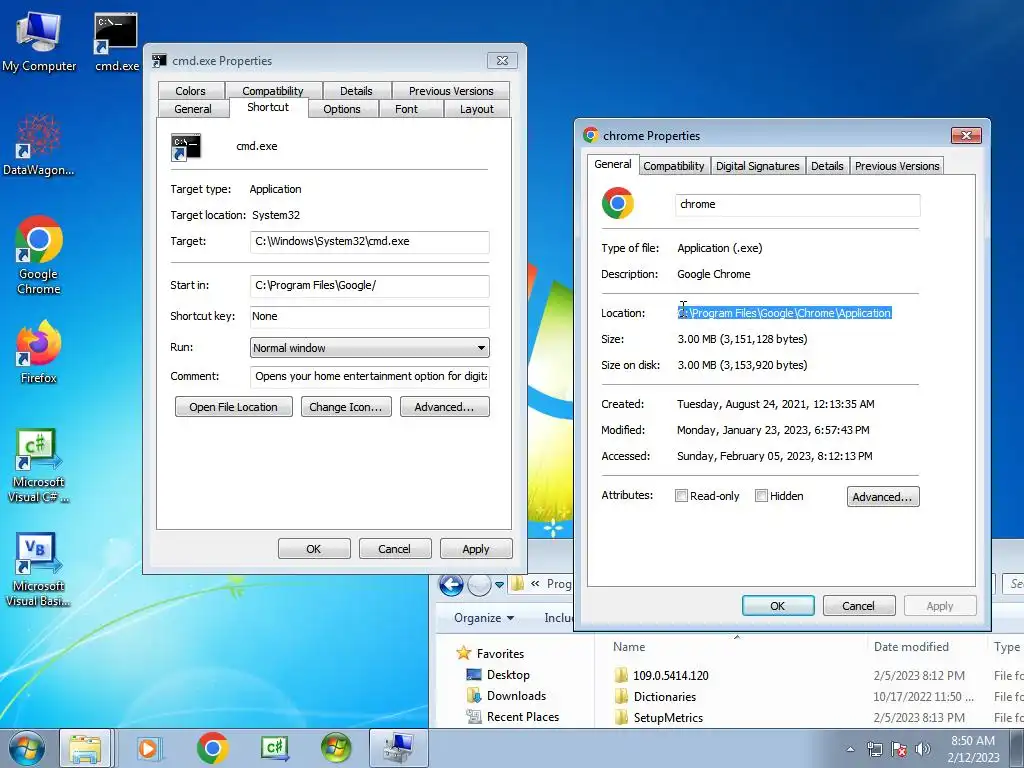Launch the media player taskbar icon
The image size is (1024, 768).
[x=149, y=748]
